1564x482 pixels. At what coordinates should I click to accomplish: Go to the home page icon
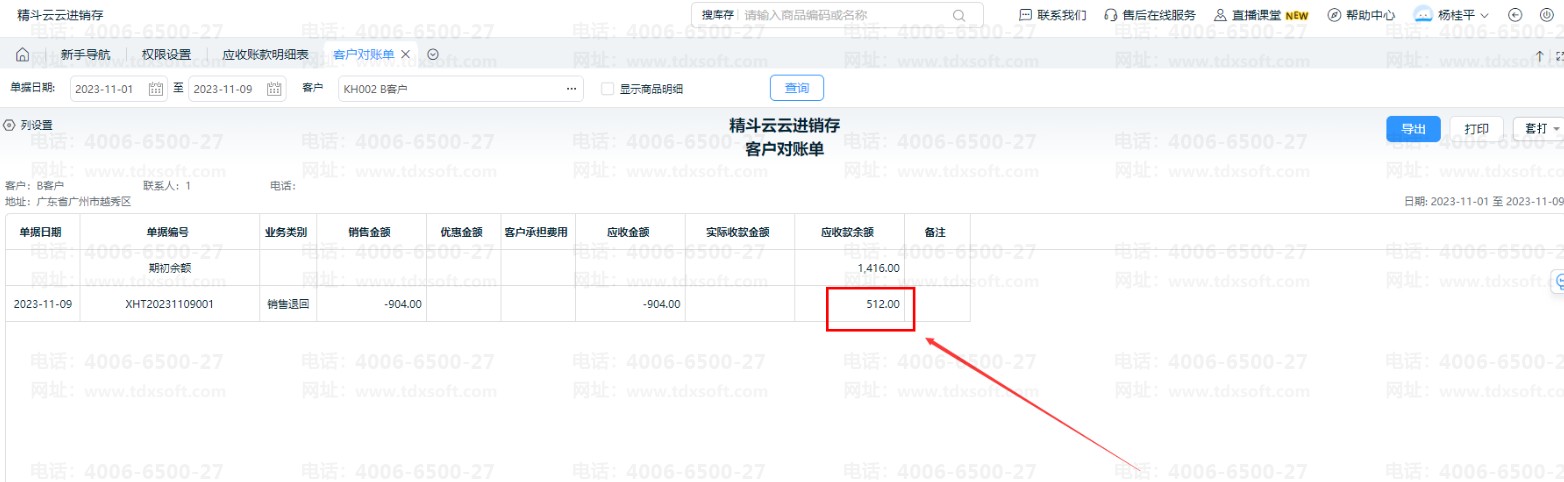(22, 54)
